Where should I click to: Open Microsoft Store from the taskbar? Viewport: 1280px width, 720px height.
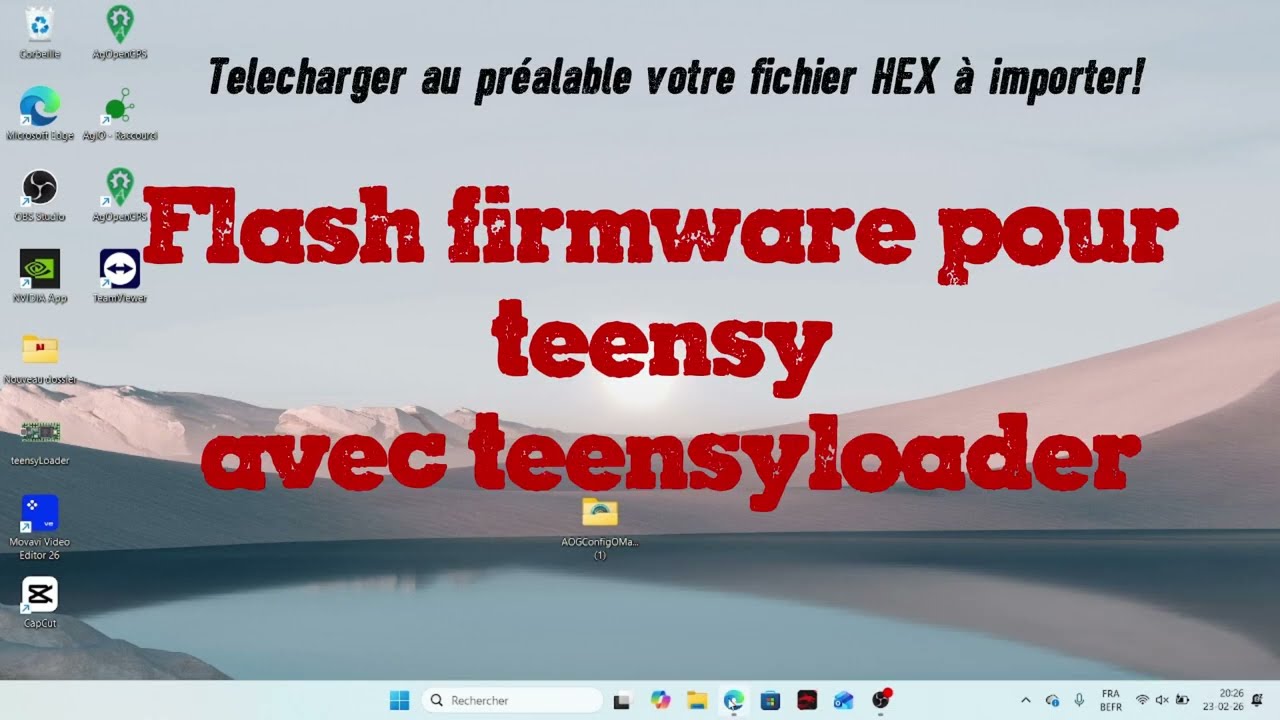pos(770,700)
